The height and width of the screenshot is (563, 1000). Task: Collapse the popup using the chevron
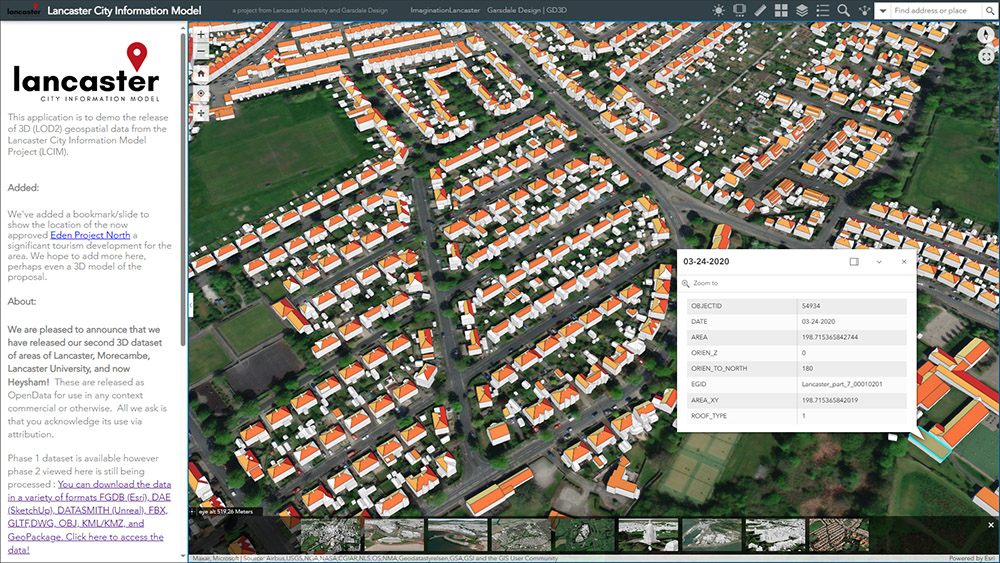tap(879, 261)
